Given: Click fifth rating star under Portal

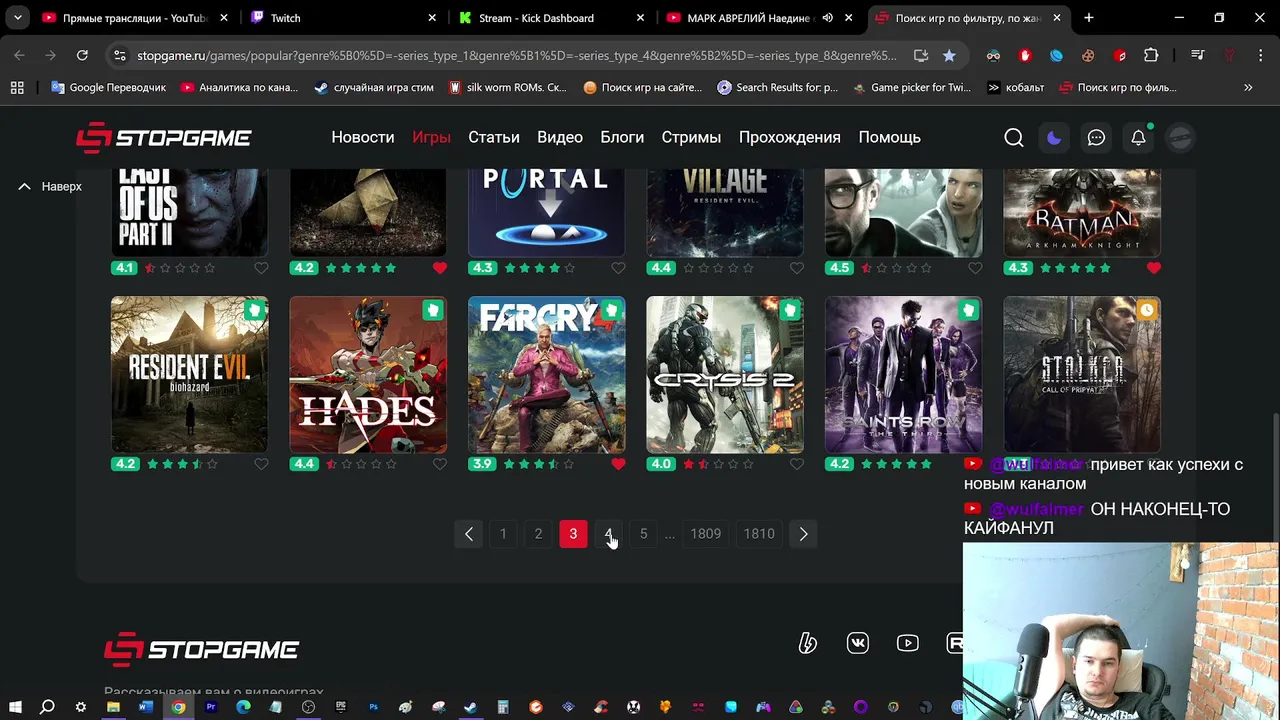Looking at the screenshot, I should (569, 268).
